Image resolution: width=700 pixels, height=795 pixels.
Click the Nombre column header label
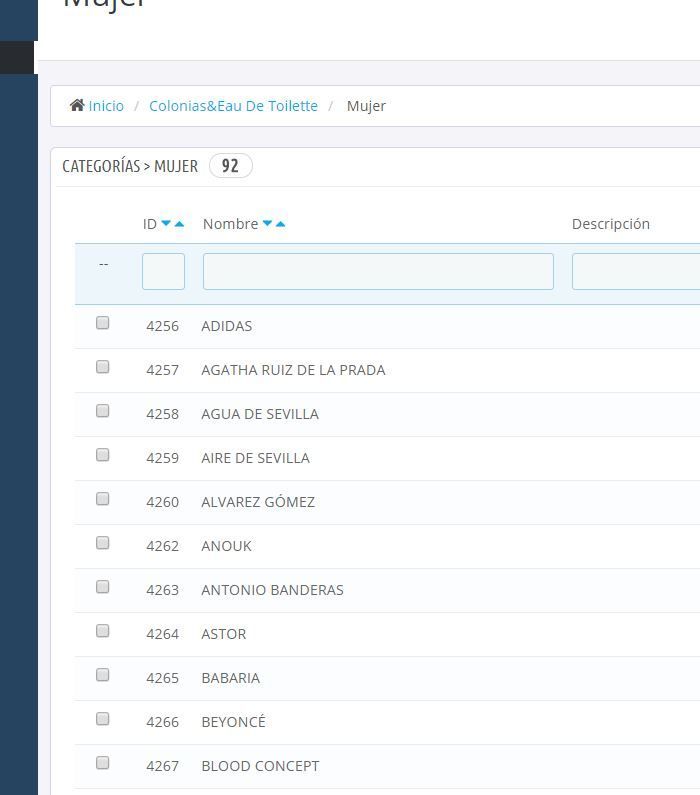tap(231, 224)
